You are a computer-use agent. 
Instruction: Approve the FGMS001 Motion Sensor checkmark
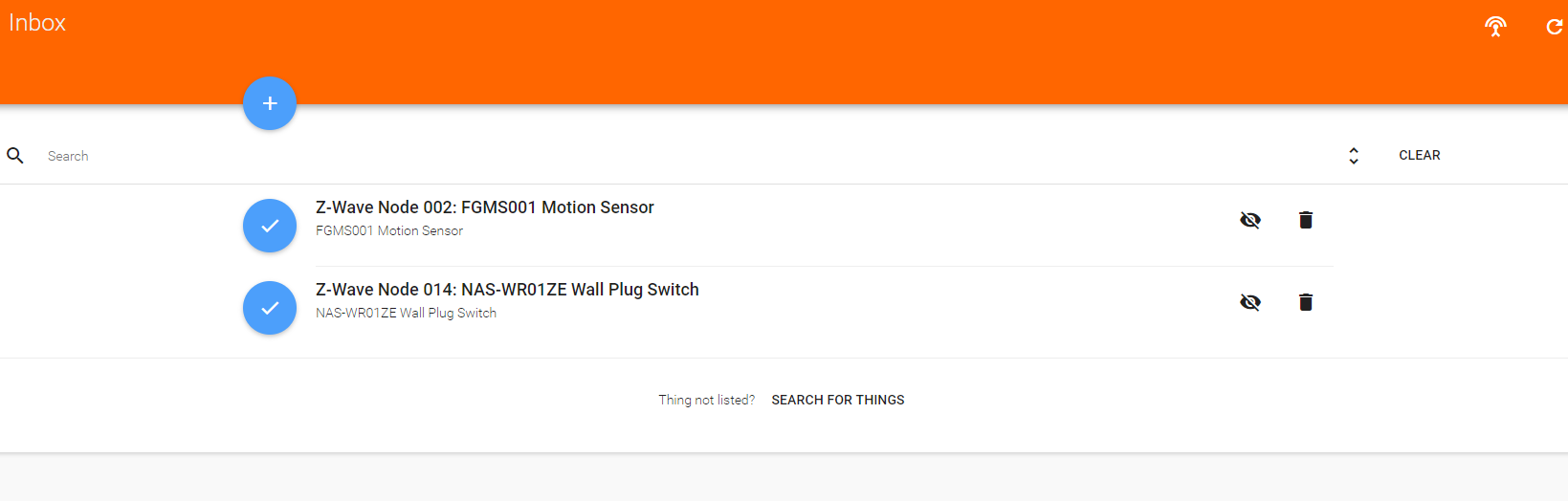(270, 226)
